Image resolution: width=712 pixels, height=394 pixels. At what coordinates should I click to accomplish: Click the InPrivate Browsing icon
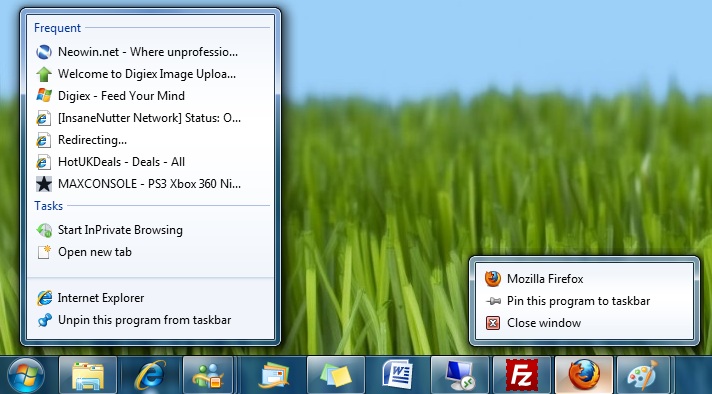[x=44, y=230]
